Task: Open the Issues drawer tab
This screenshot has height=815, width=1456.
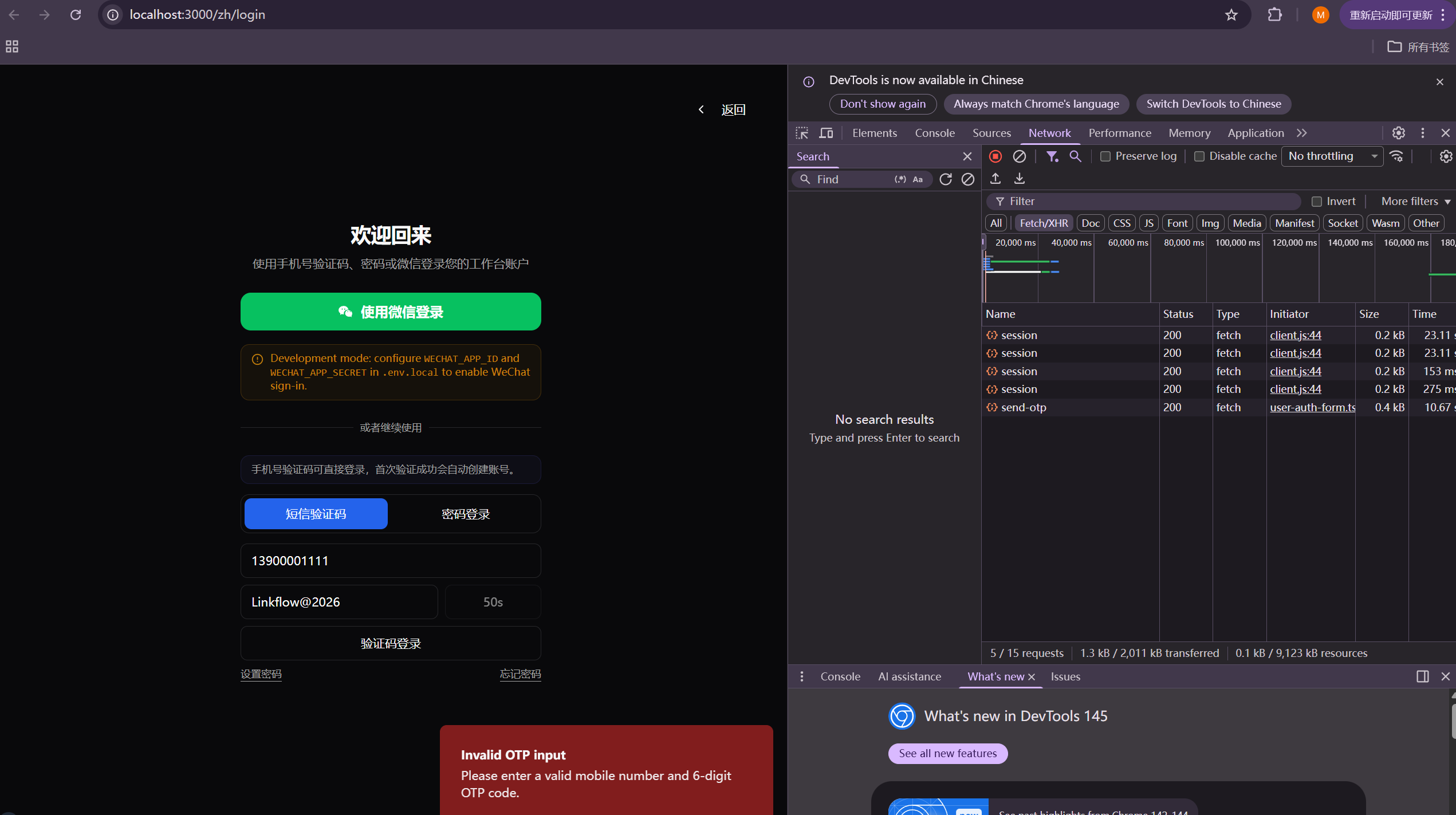Action: 1065,676
